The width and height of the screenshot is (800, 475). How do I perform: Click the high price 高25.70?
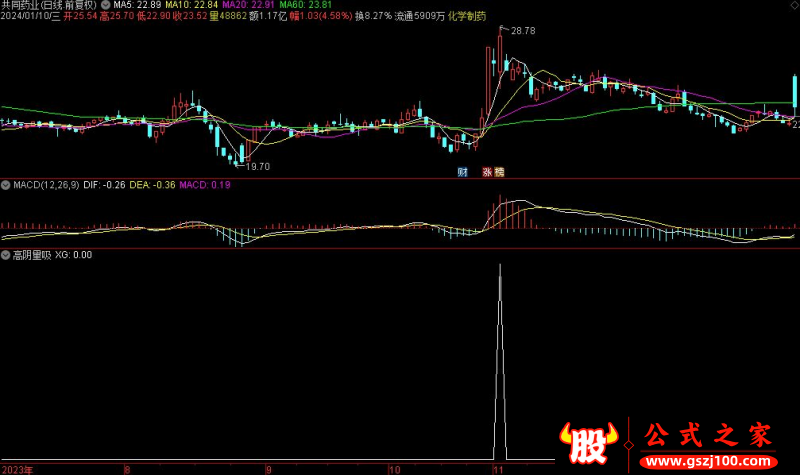tap(117, 16)
